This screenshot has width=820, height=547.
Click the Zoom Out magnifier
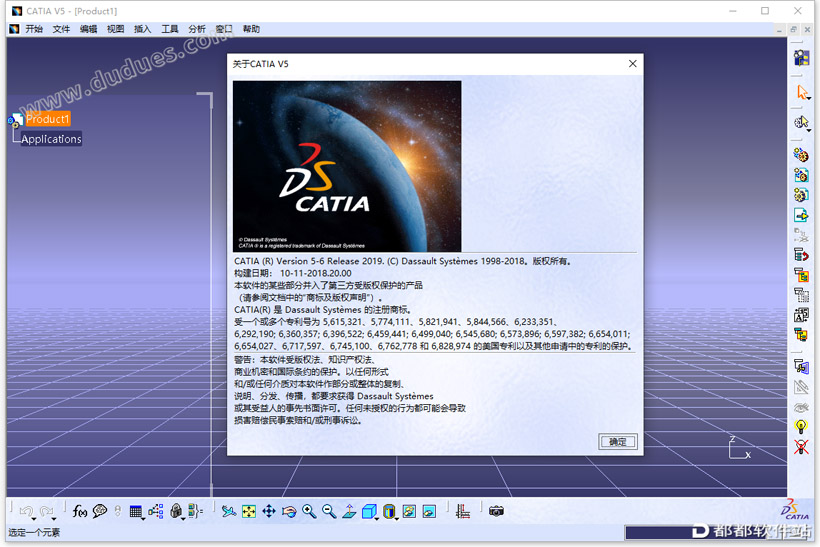[329, 511]
